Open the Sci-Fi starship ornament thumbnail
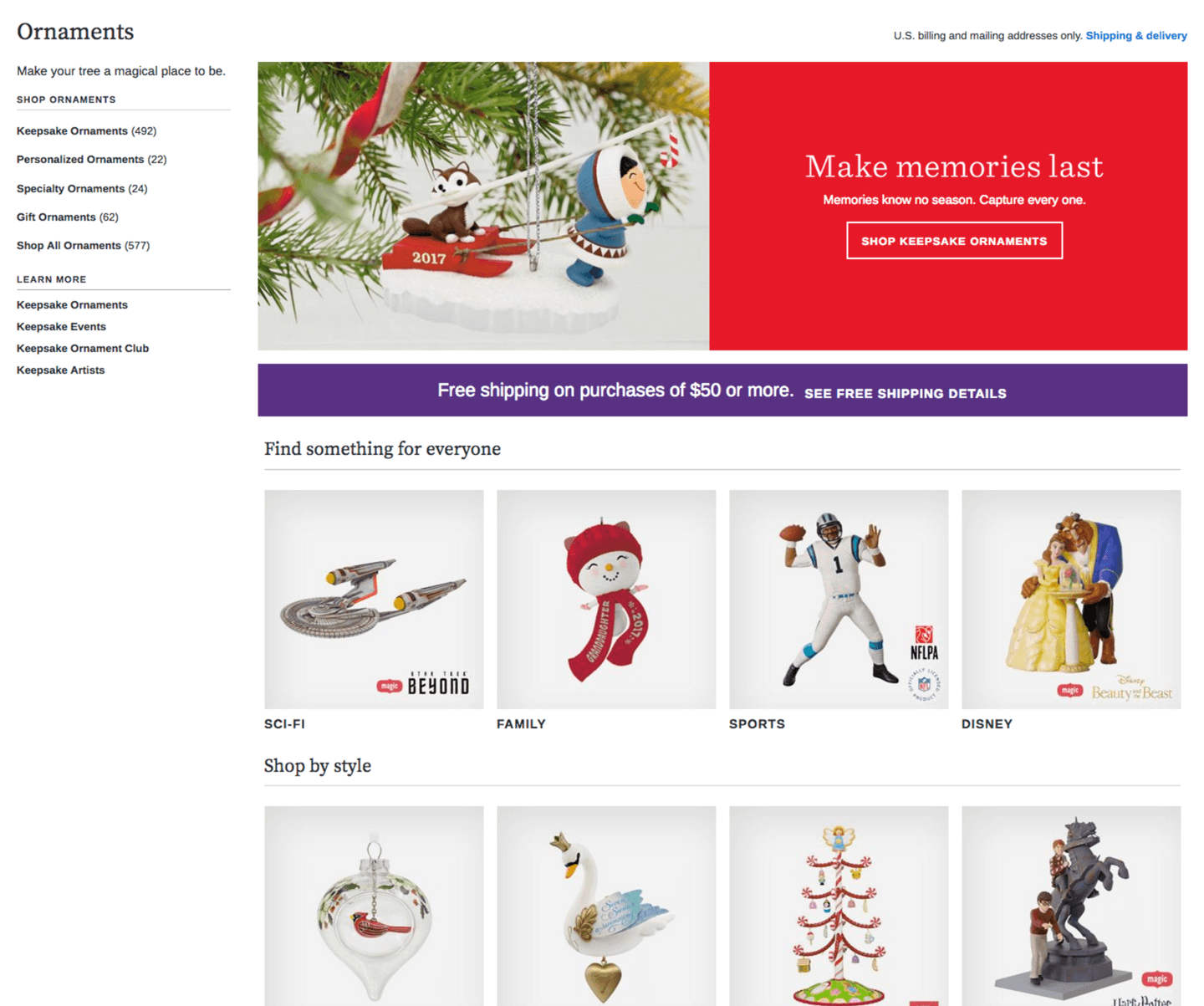The height and width of the screenshot is (1006, 1204). (374, 599)
